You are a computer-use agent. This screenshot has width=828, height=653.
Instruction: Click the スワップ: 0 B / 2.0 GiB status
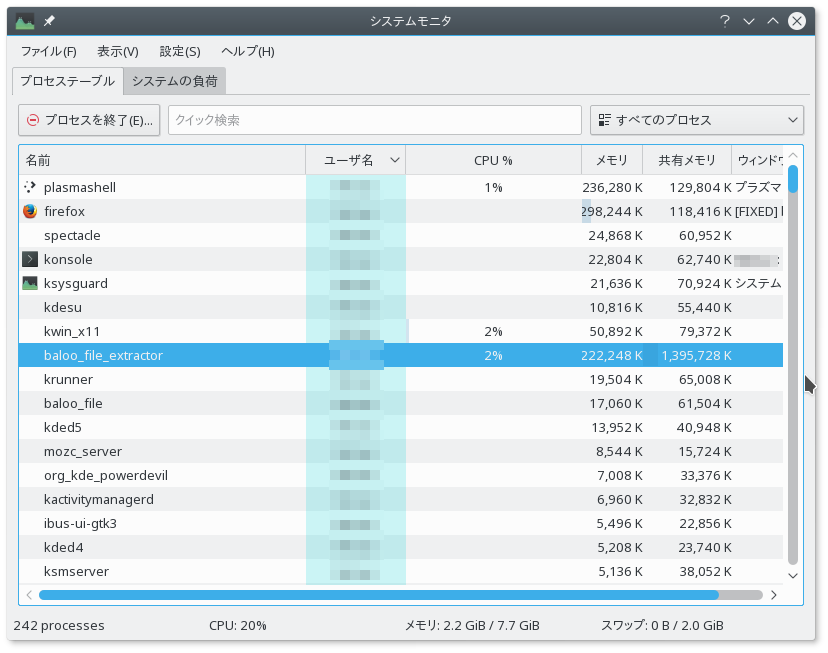(x=662, y=626)
